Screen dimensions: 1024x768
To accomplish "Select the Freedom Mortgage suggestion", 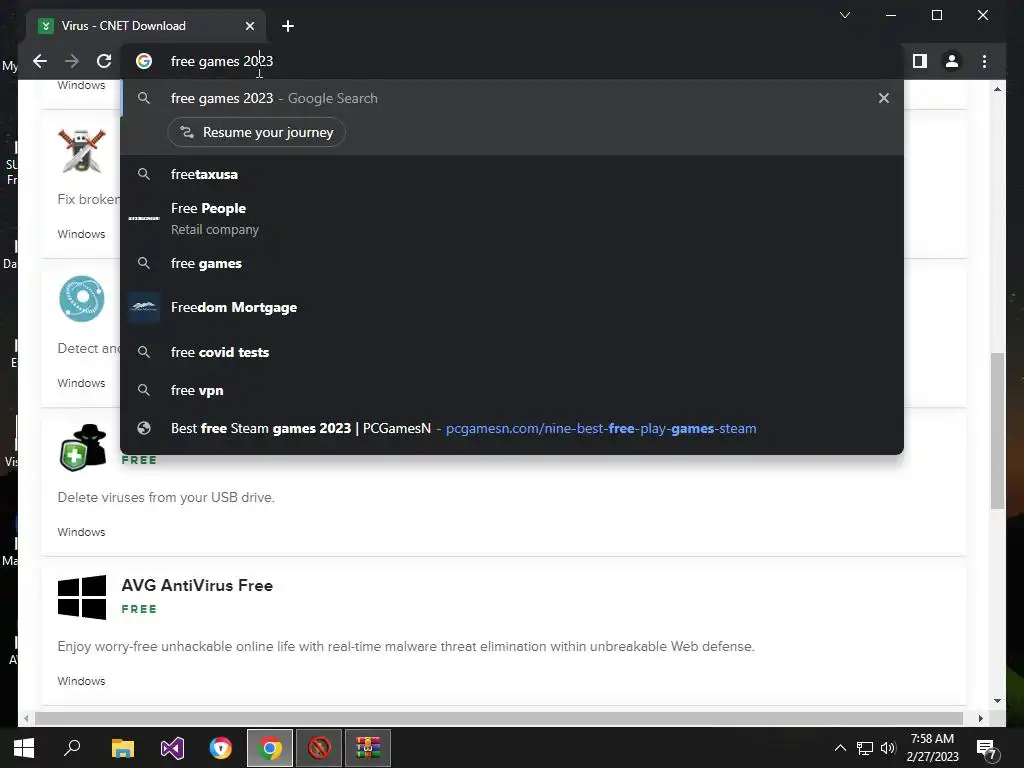I will point(512,308).
